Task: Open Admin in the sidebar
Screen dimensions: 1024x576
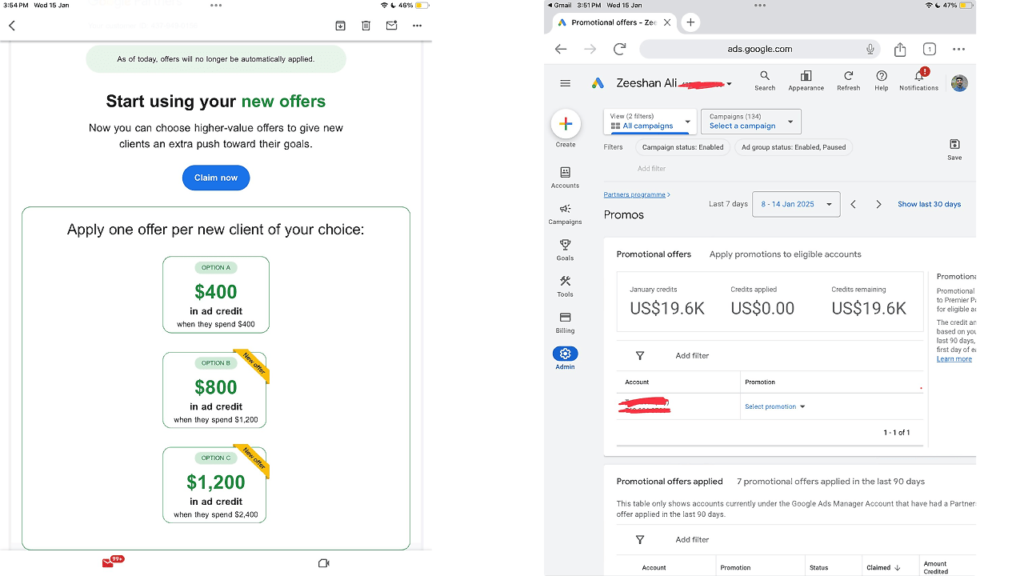Action: [x=565, y=358]
